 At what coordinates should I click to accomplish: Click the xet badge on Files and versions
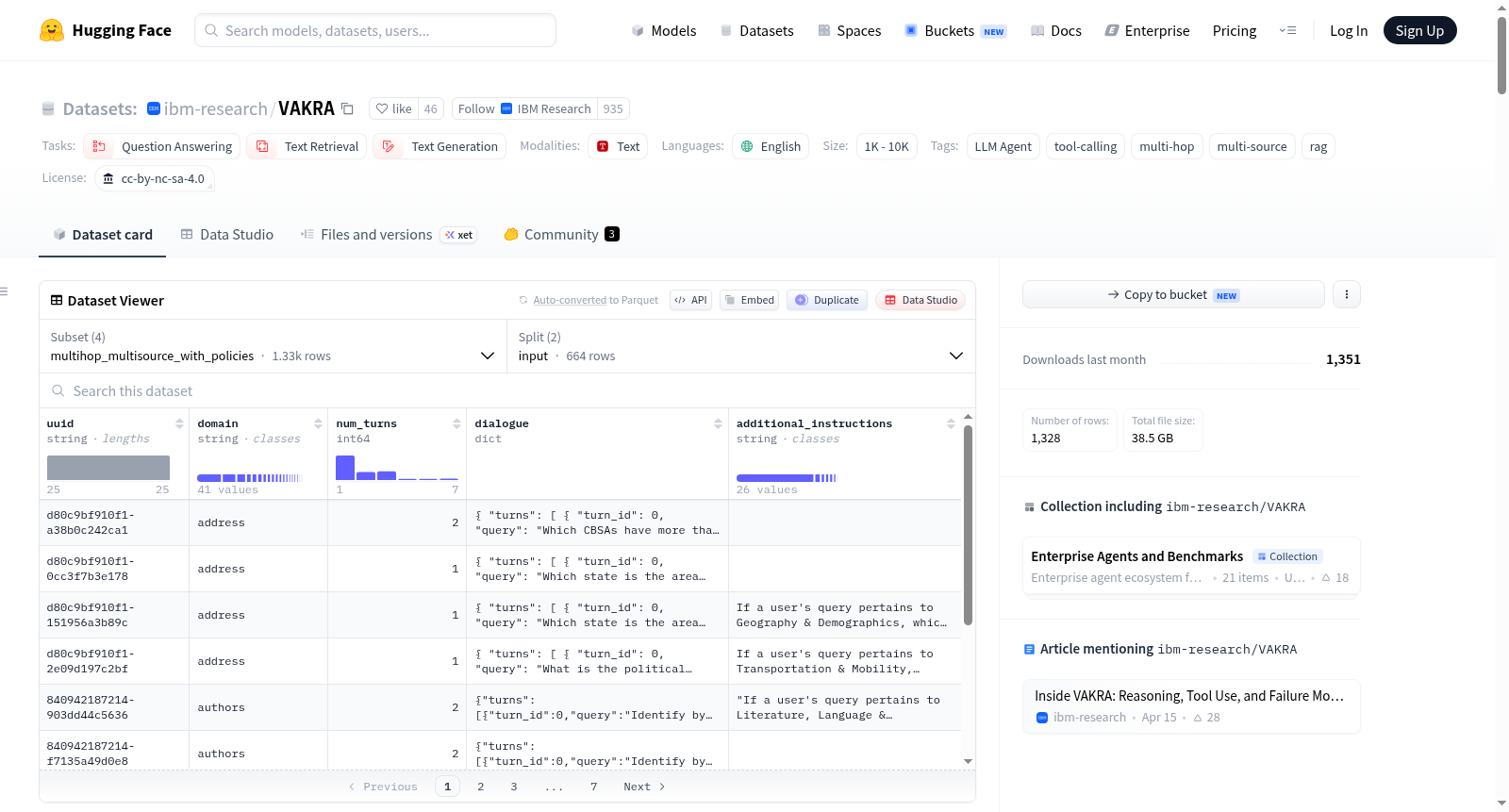point(459,235)
